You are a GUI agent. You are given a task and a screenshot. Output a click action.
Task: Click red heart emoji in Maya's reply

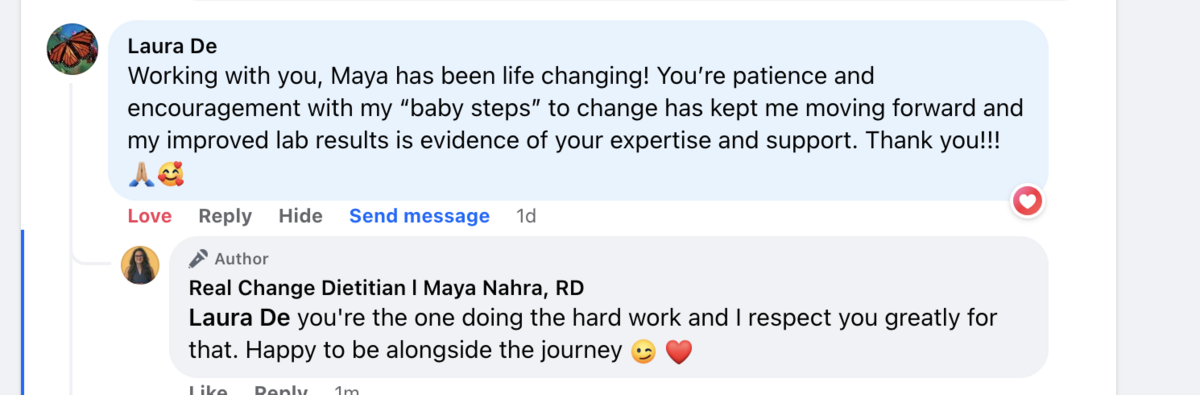pos(678,352)
